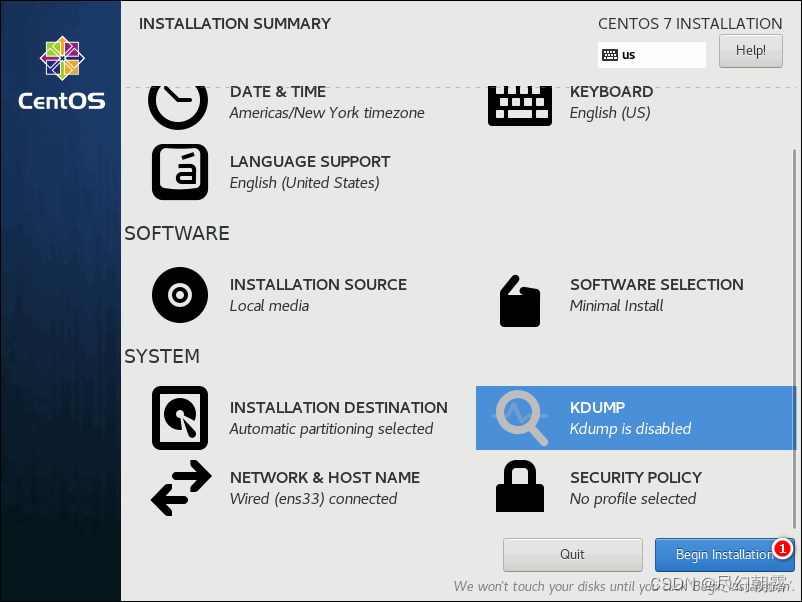Open Kdump magnifier icon
This screenshot has height=602, width=802.
pyautogui.click(x=520, y=418)
